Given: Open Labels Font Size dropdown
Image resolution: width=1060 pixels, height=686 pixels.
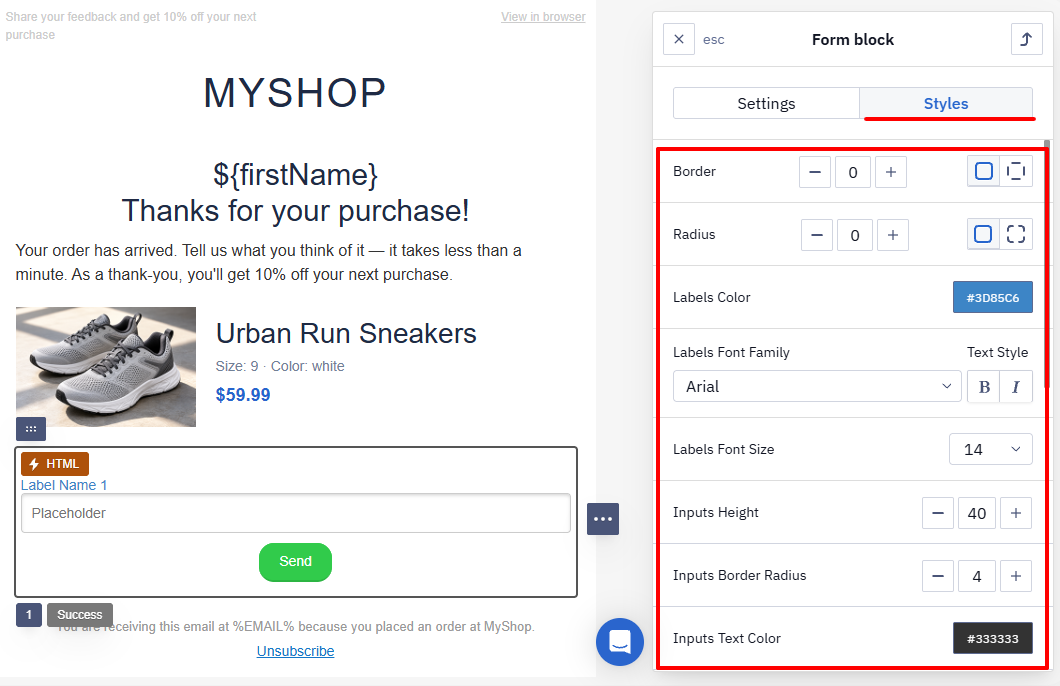Looking at the screenshot, I should click(x=990, y=449).
